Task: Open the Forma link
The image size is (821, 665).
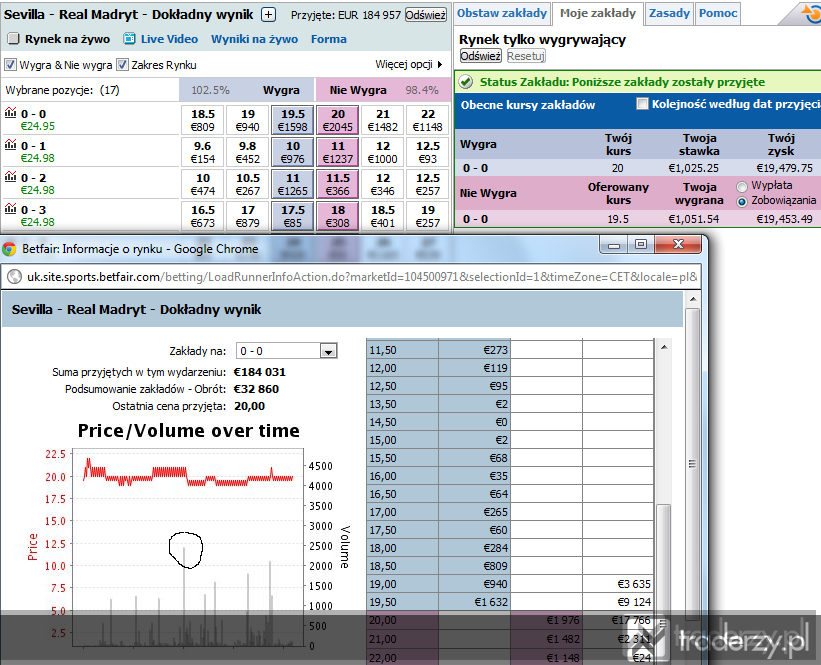Action: click(329, 39)
